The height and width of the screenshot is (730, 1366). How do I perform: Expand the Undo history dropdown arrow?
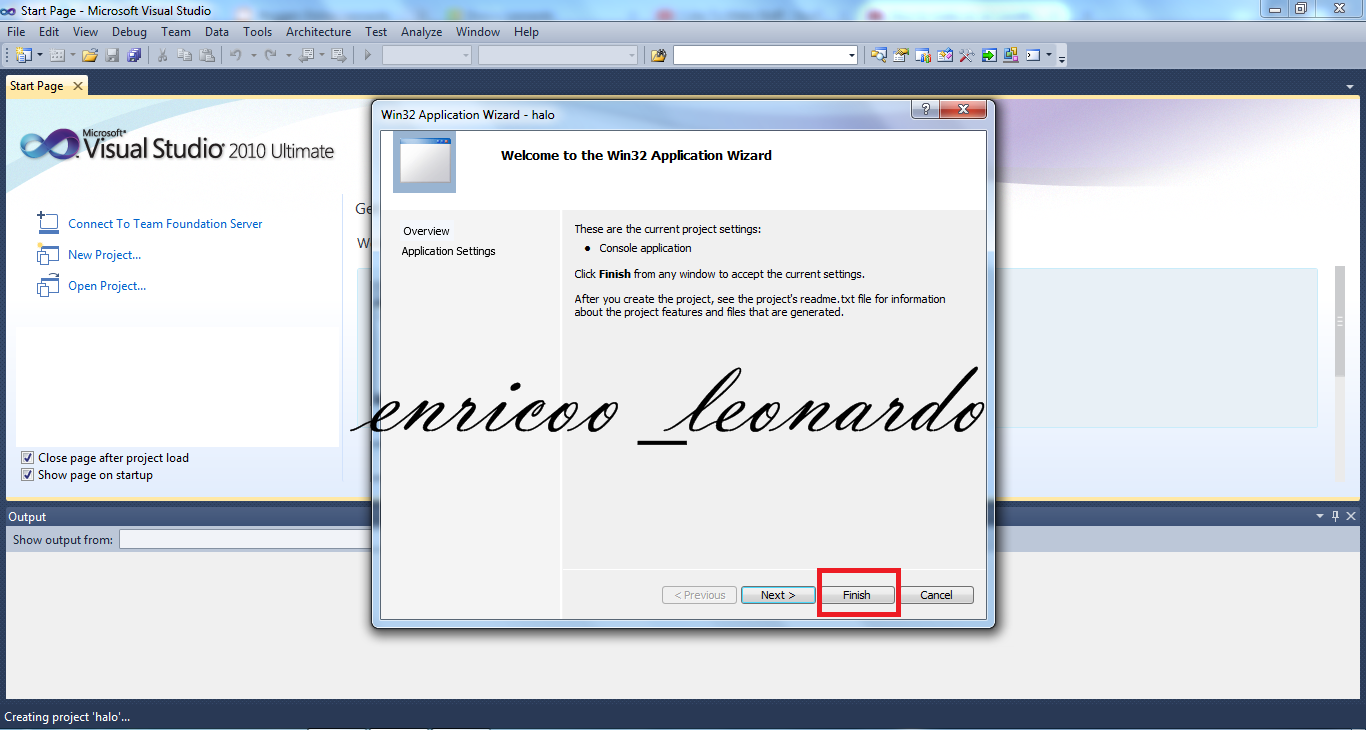[x=252, y=55]
